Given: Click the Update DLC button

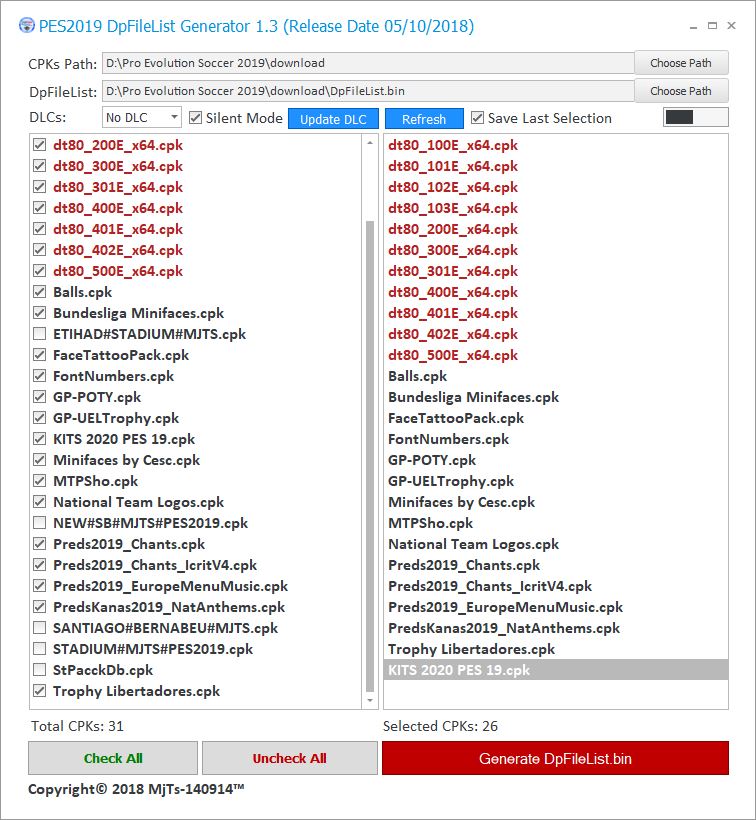Looking at the screenshot, I should click(333, 119).
